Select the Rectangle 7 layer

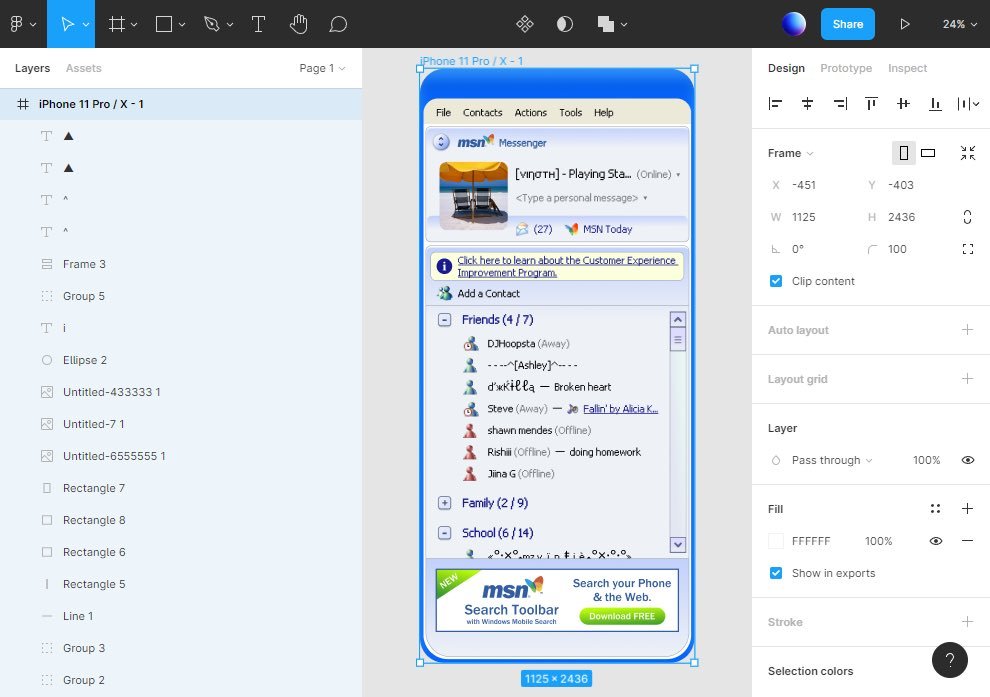click(93, 488)
